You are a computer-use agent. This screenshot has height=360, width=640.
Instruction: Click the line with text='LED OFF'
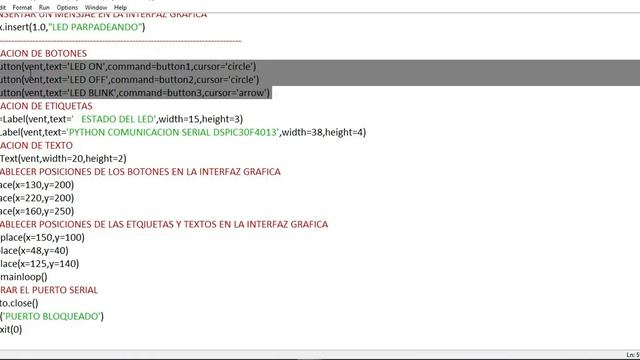[129, 80]
